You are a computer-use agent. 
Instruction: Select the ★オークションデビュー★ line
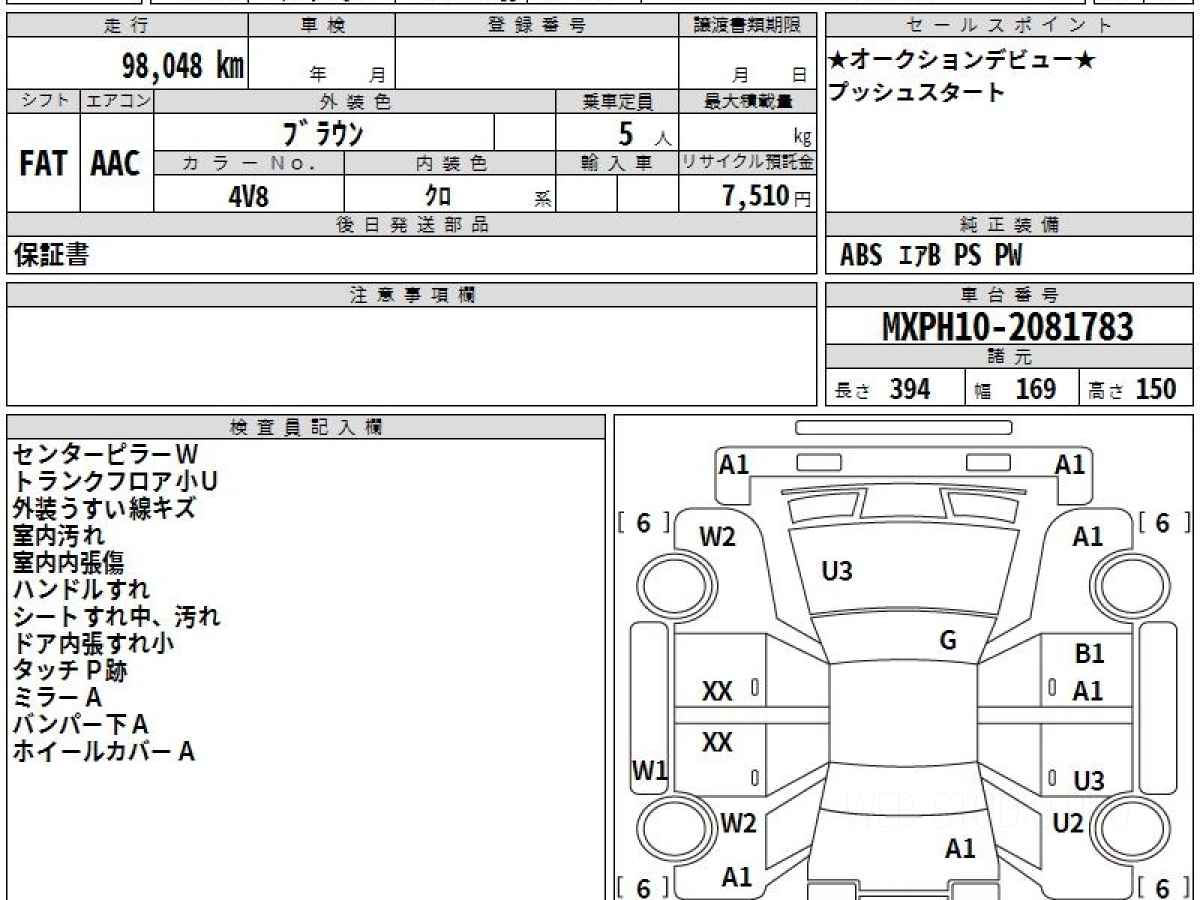point(963,60)
